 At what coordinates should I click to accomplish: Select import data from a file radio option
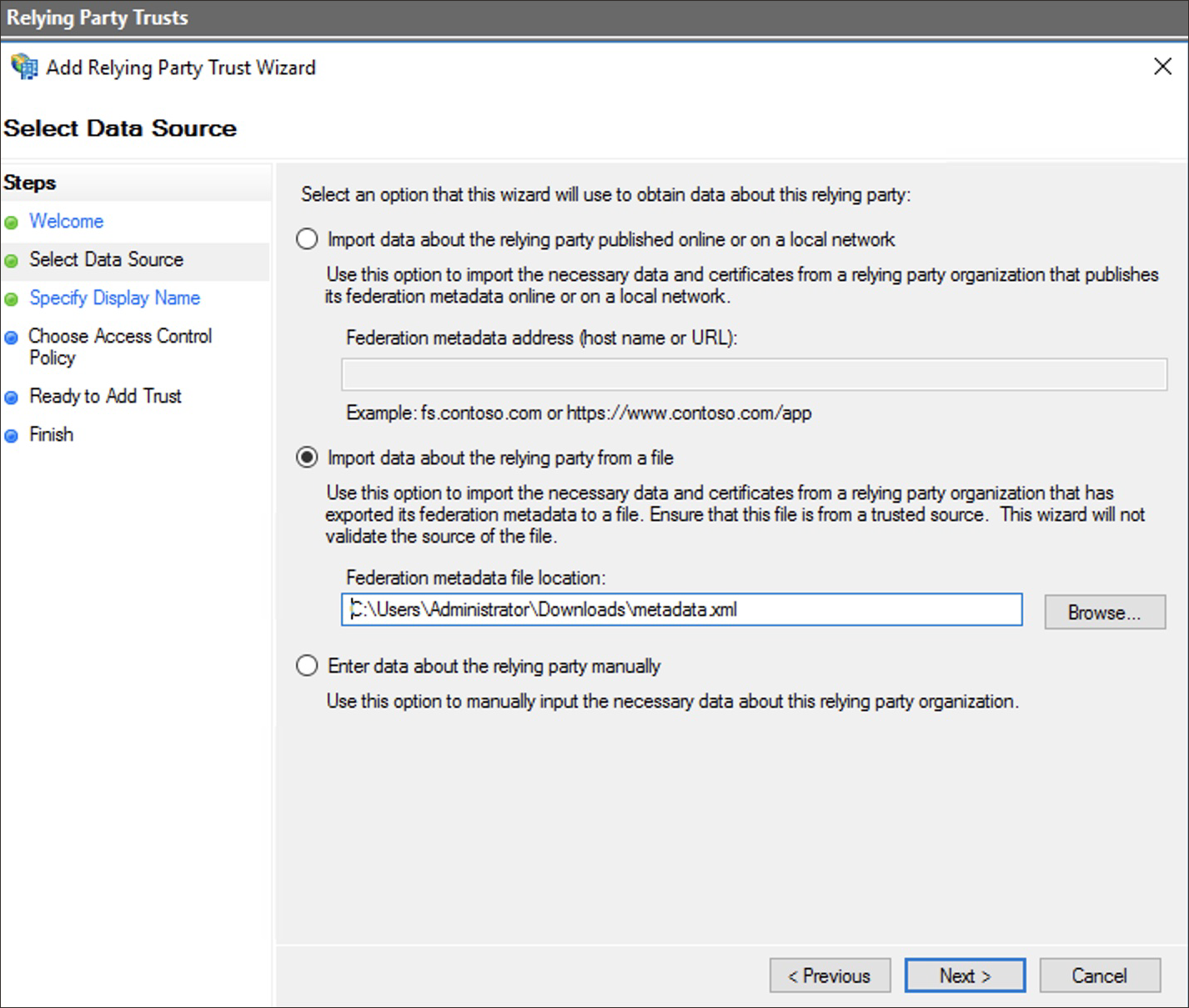coord(307,458)
